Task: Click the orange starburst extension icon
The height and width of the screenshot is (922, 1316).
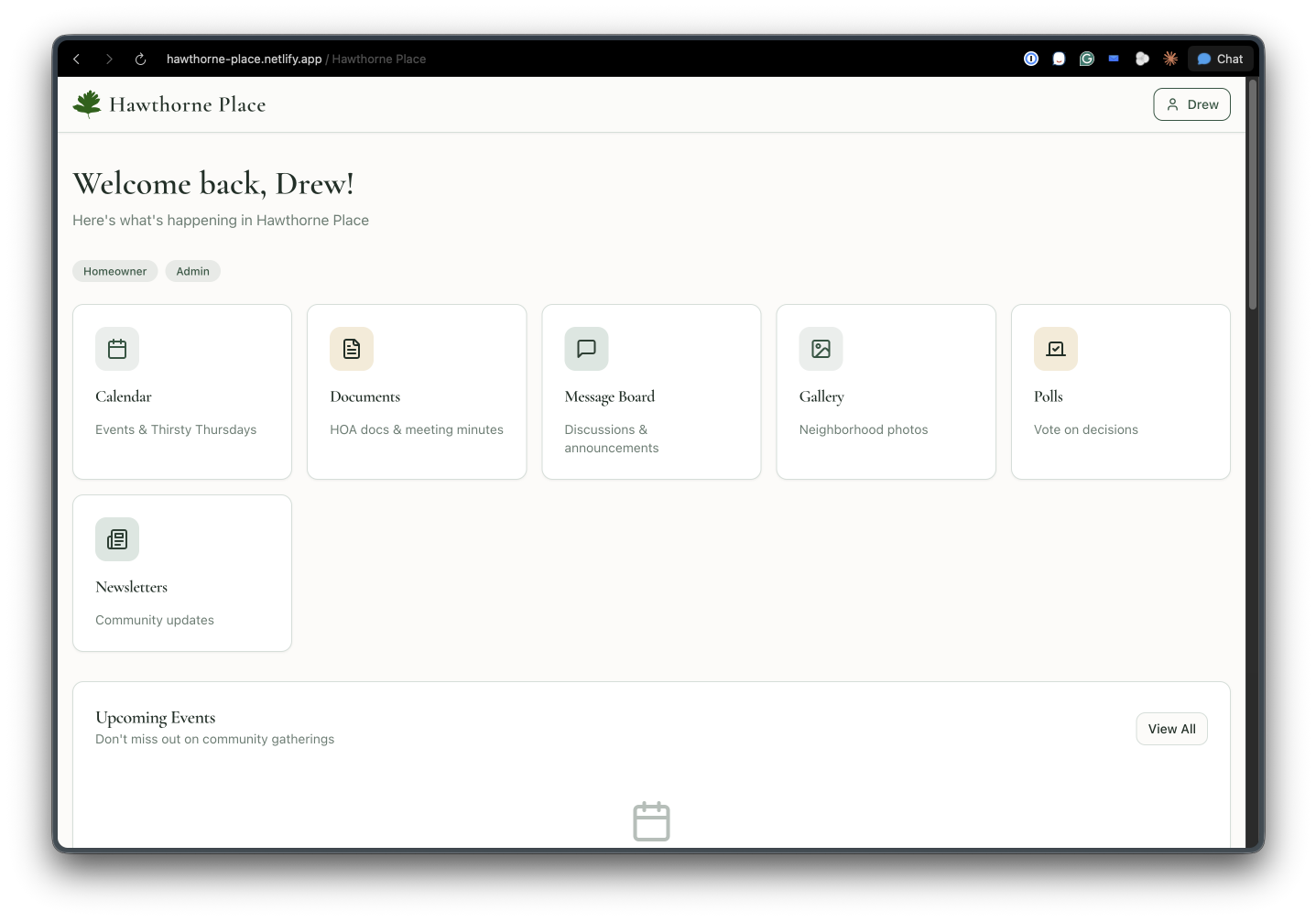Action: 1169,59
